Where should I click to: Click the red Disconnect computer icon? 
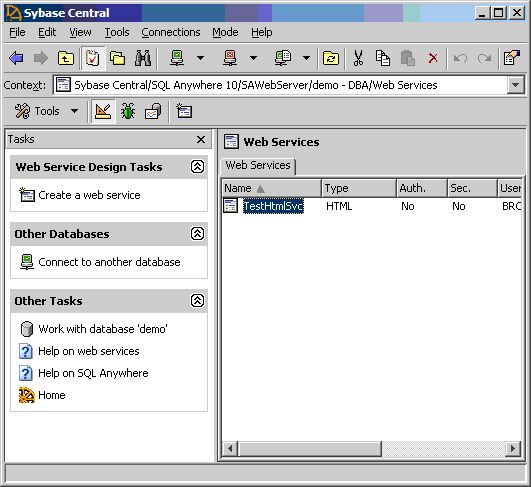pyautogui.click(x=230, y=58)
